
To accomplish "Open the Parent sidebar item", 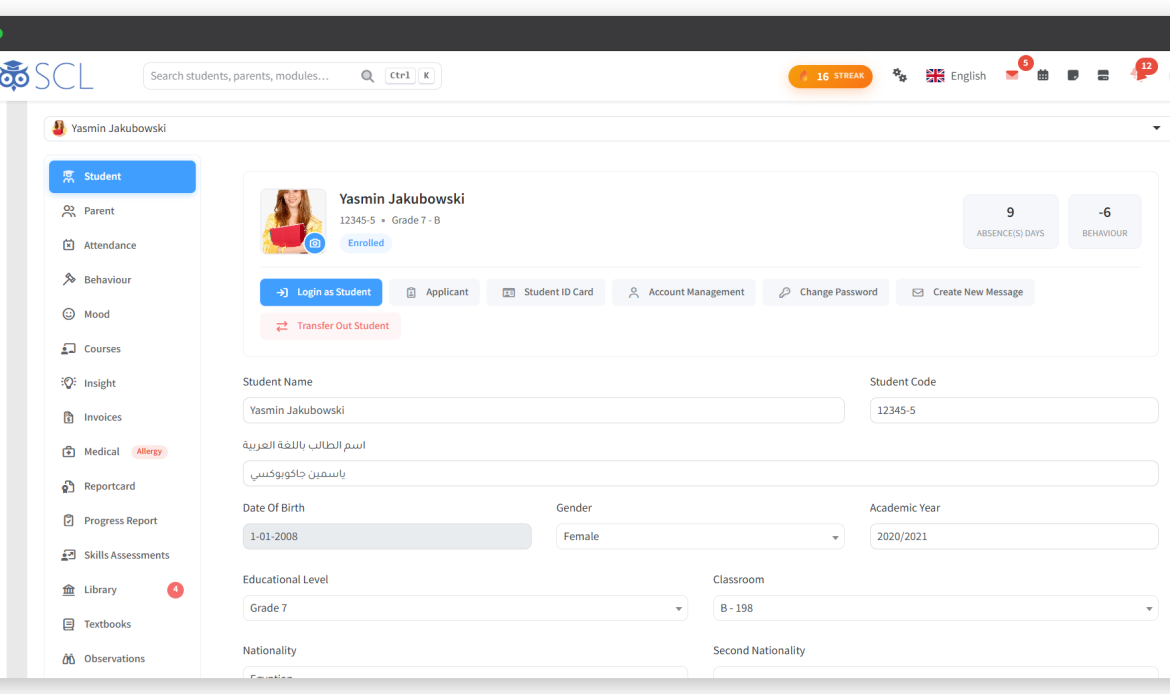I will coord(122,211).
